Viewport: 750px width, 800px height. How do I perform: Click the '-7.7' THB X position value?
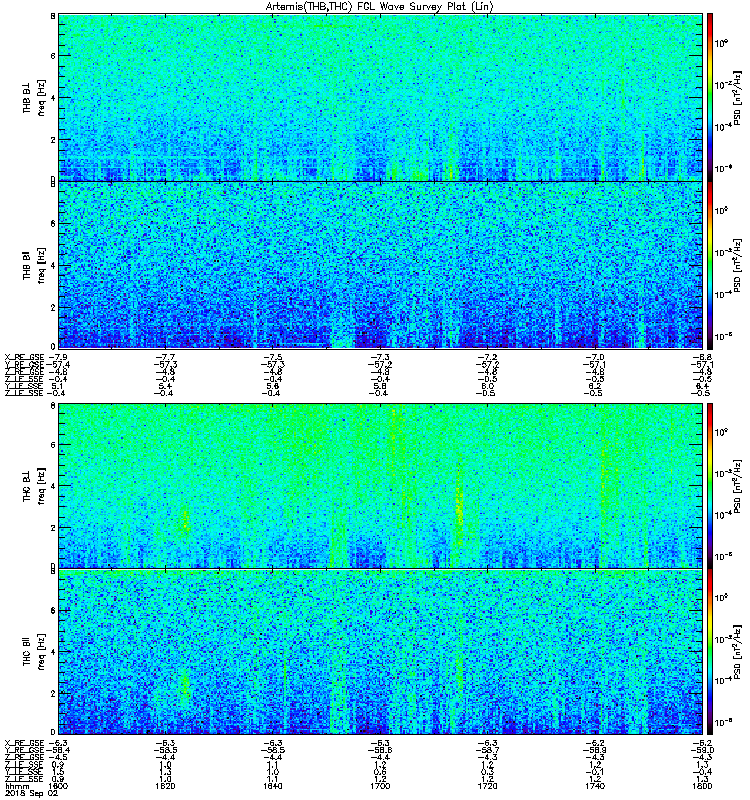pos(165,357)
